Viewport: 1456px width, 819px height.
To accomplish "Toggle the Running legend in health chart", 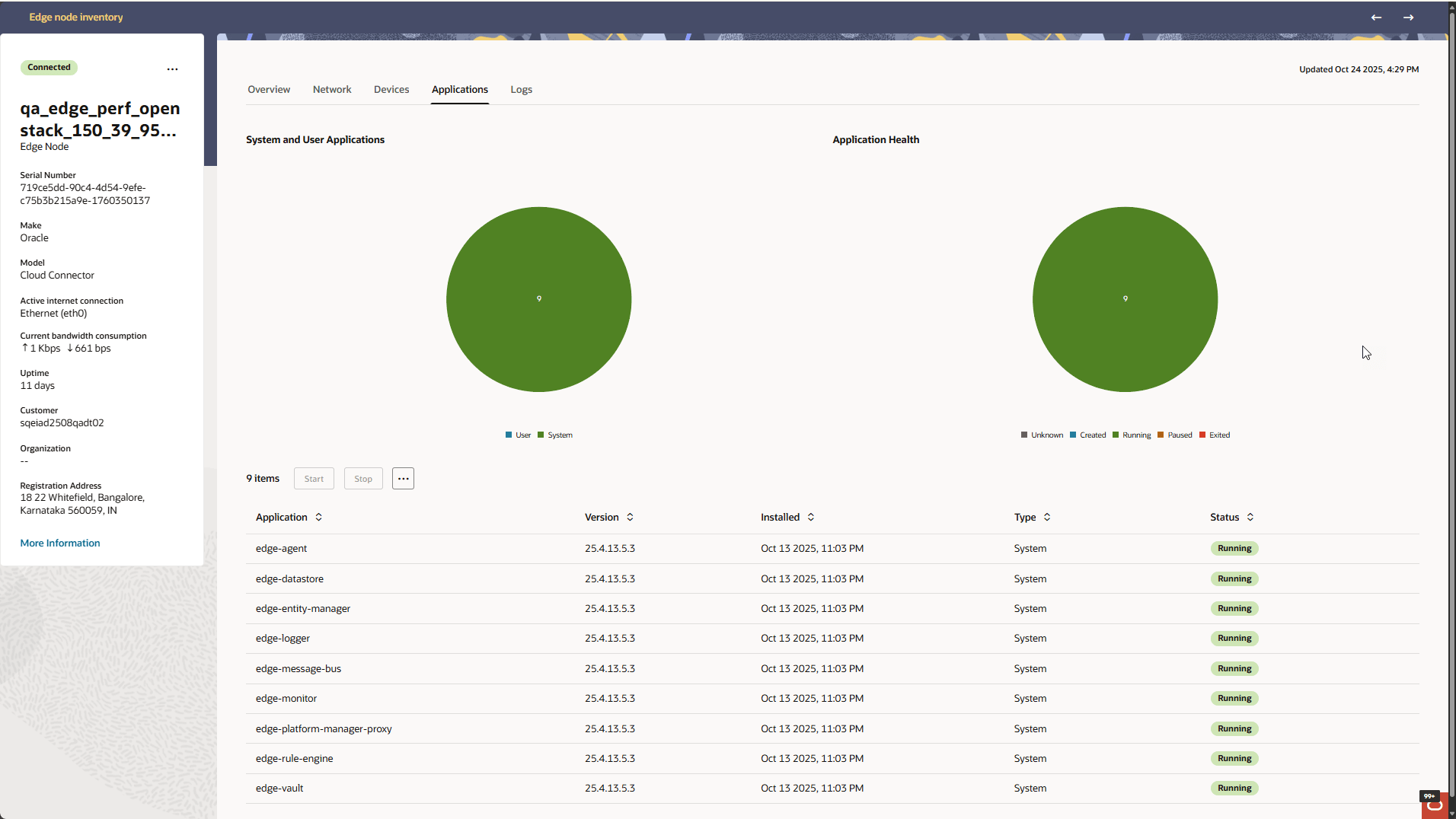I will [x=1132, y=435].
